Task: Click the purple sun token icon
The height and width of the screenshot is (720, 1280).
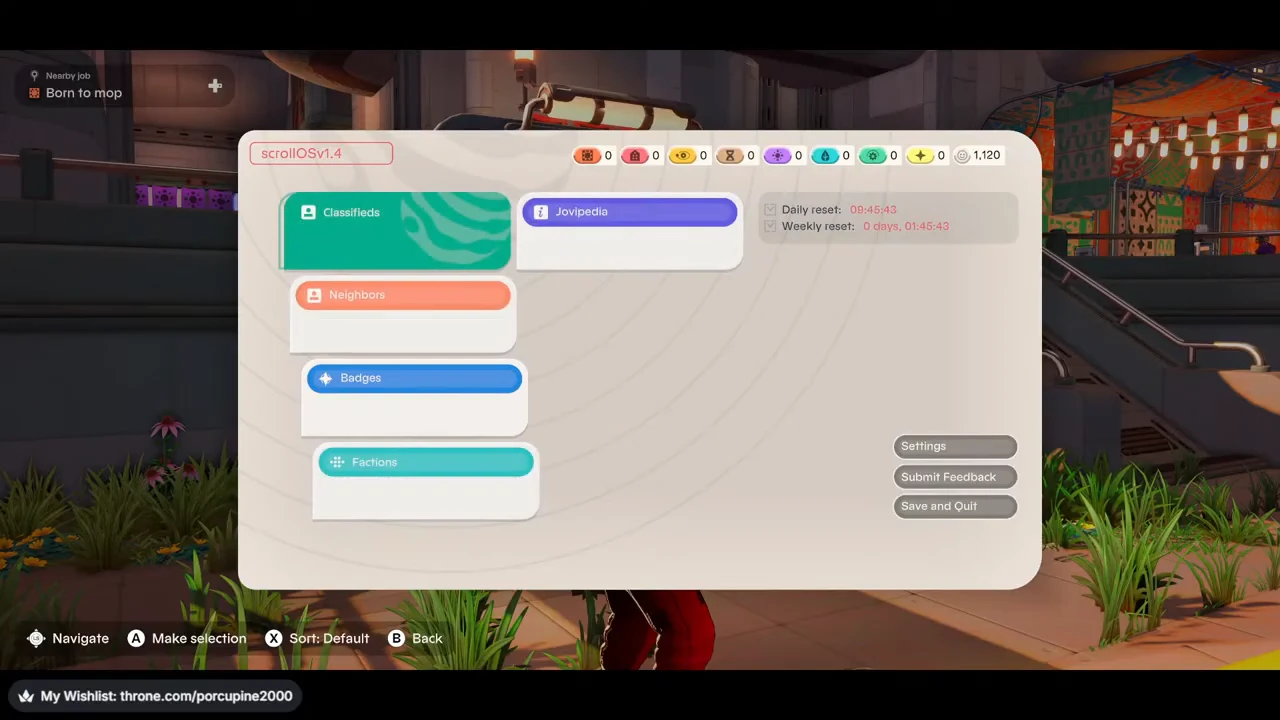Action: tap(778, 156)
